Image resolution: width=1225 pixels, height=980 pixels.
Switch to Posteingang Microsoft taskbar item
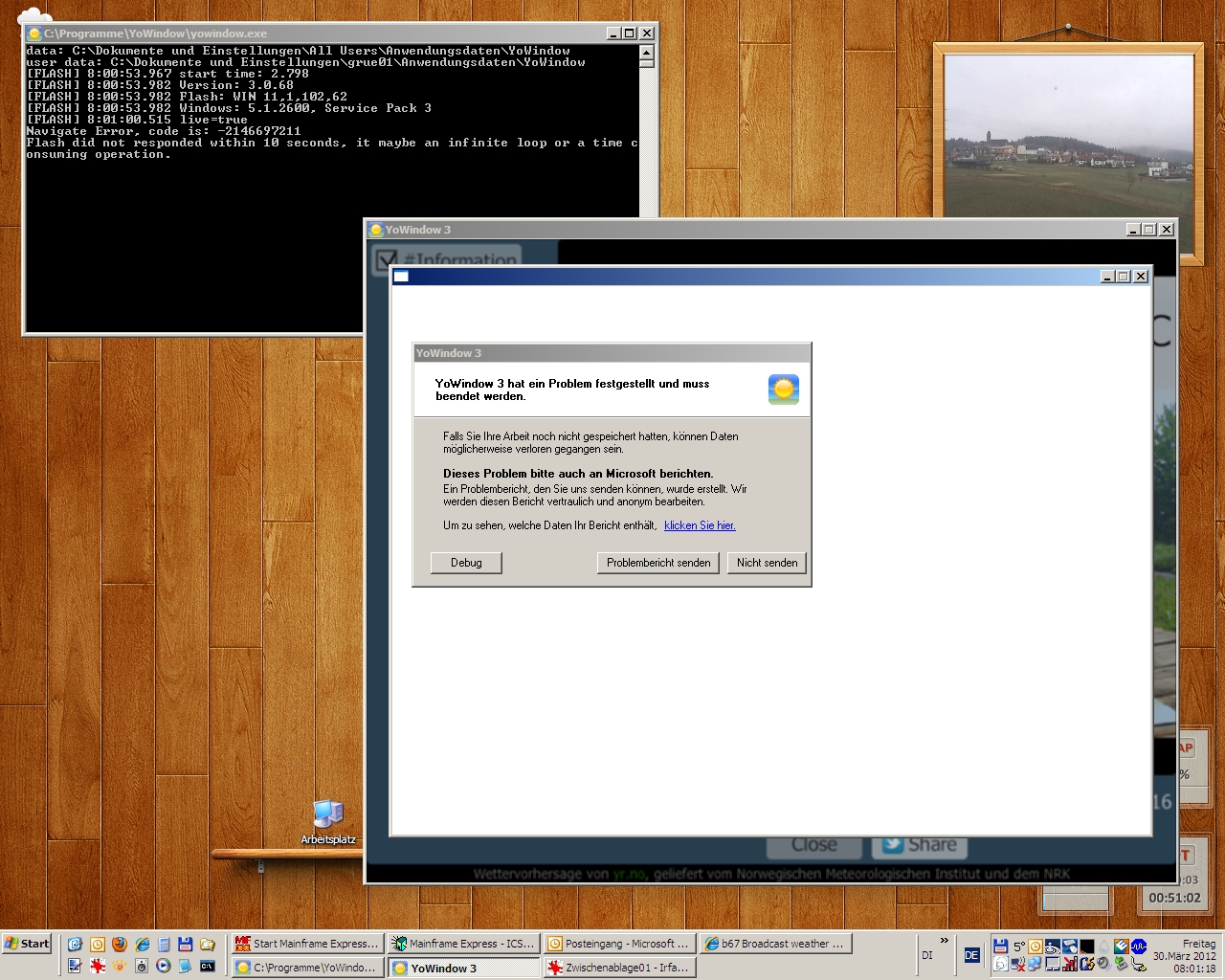point(618,944)
